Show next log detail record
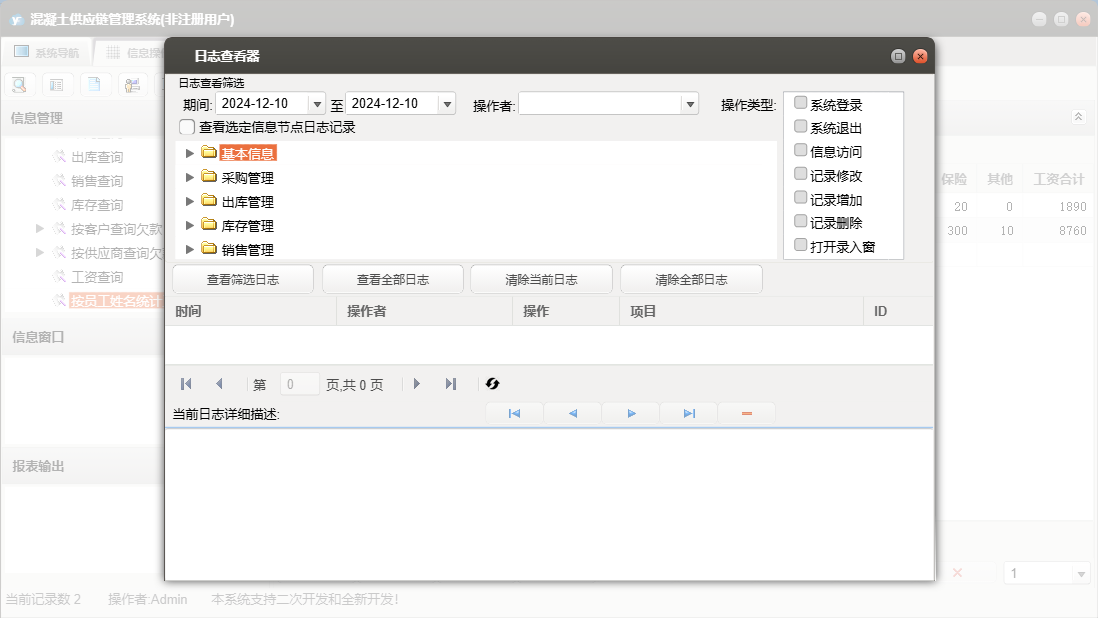The image size is (1098, 618). point(631,413)
